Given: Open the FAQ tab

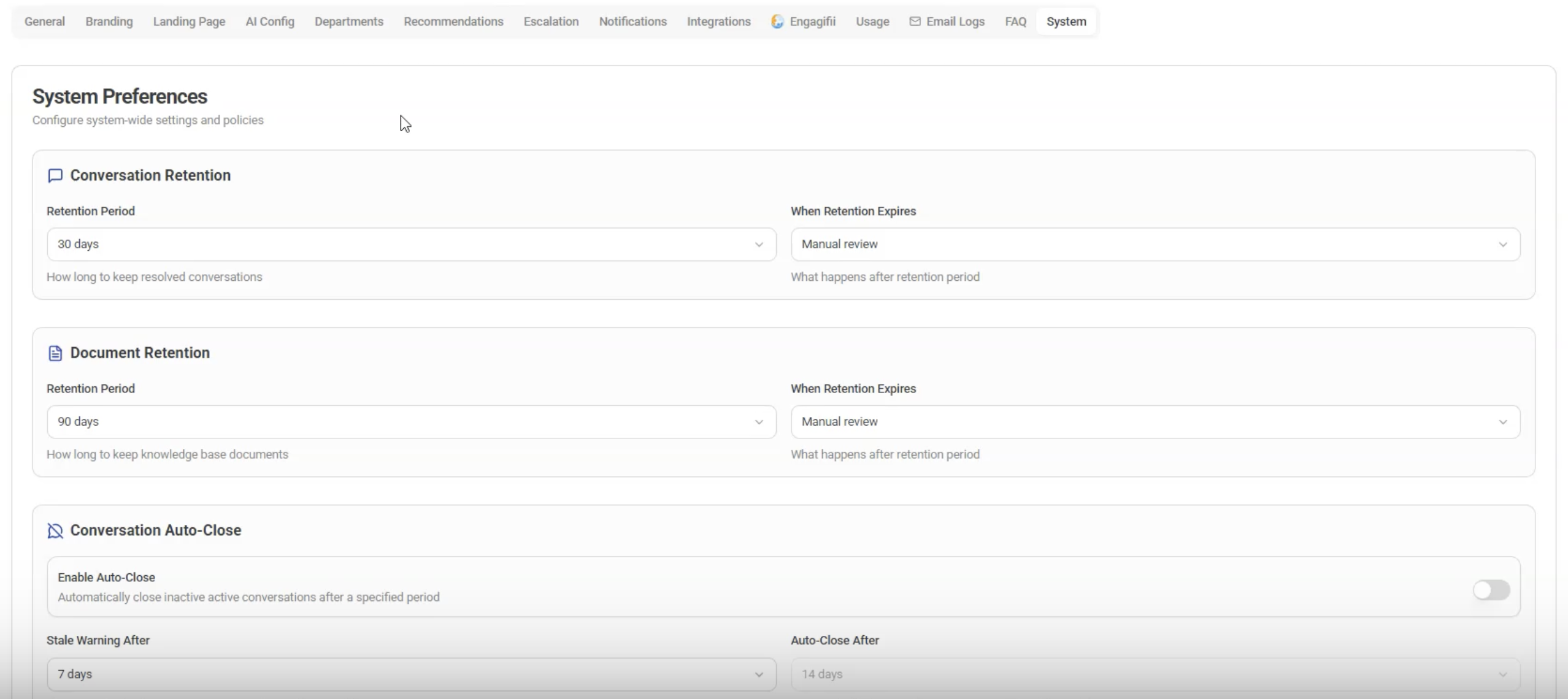Looking at the screenshot, I should coord(1015,21).
